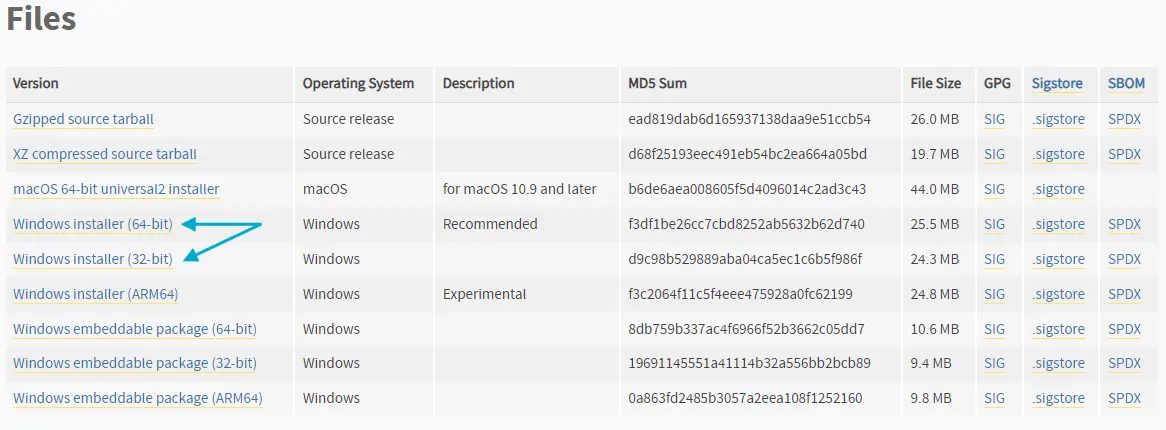Open SIG link for embeddable package (ARM64)
This screenshot has width=1166, height=430.
click(x=994, y=399)
